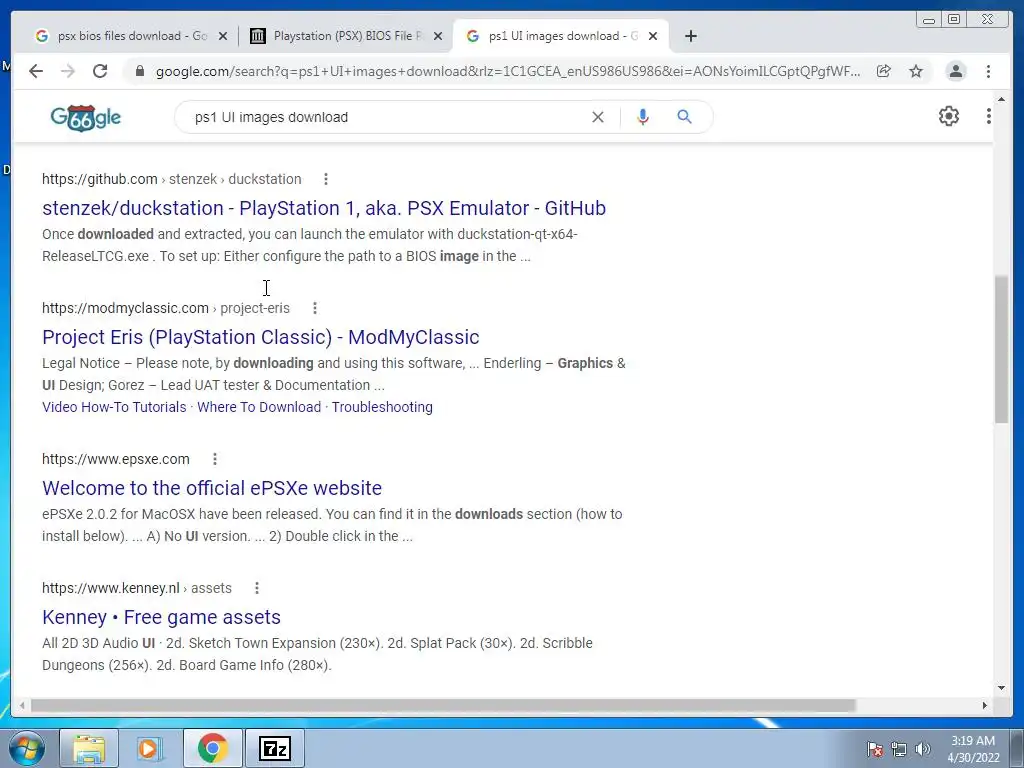Launch Windows Media Player from taskbar
The height and width of the screenshot is (768, 1024).
[150, 748]
